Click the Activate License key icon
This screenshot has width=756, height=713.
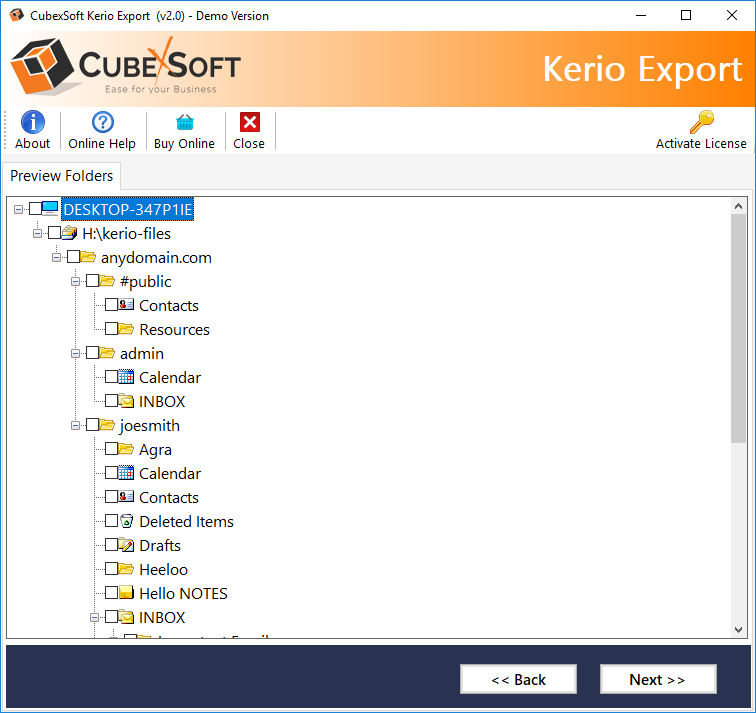click(x=702, y=122)
